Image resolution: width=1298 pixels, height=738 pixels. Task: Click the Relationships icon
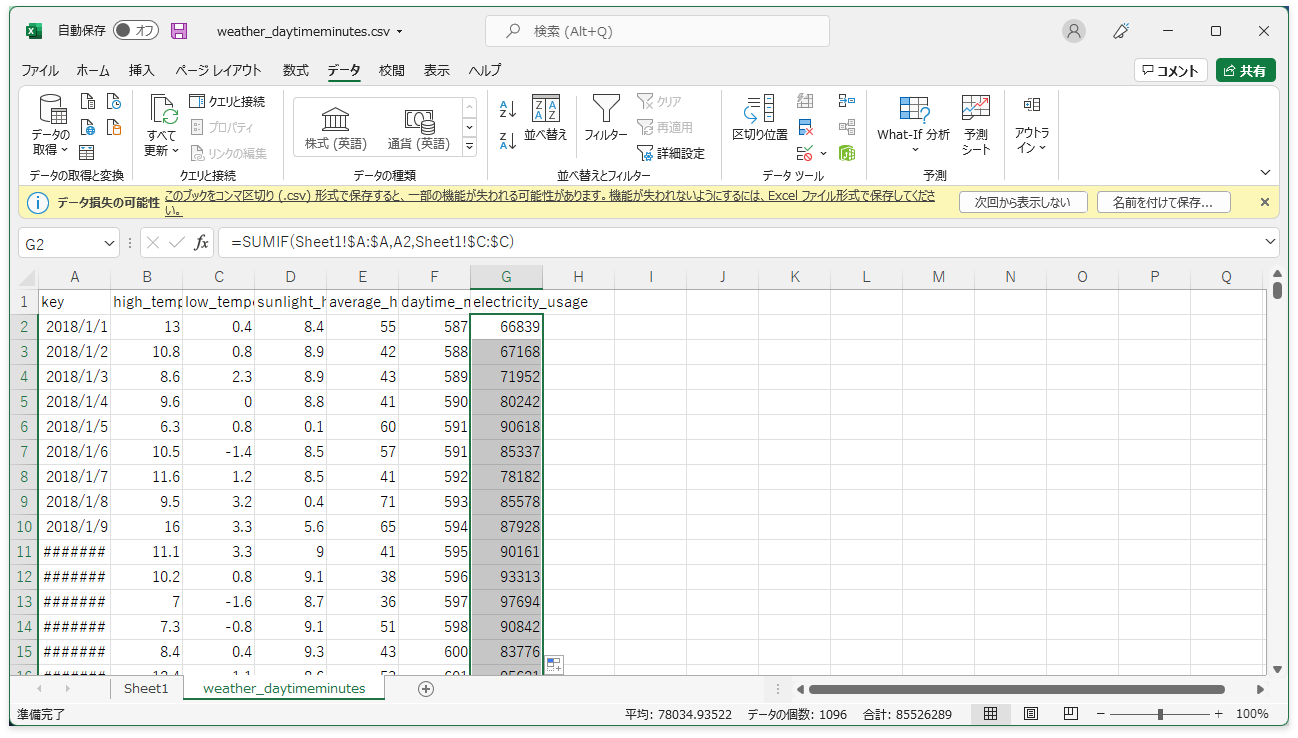847,128
